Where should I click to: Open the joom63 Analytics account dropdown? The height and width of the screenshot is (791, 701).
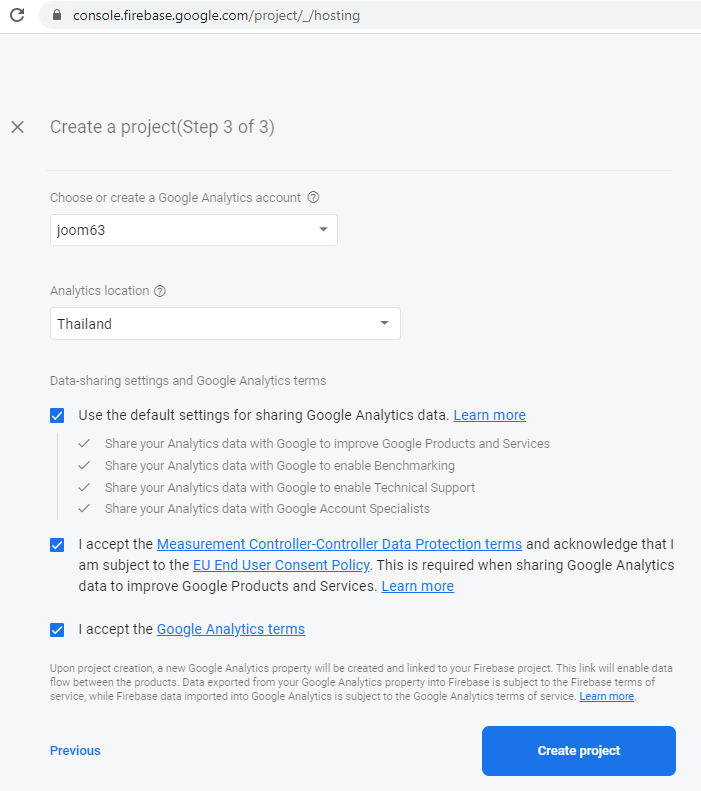pyautogui.click(x=194, y=230)
